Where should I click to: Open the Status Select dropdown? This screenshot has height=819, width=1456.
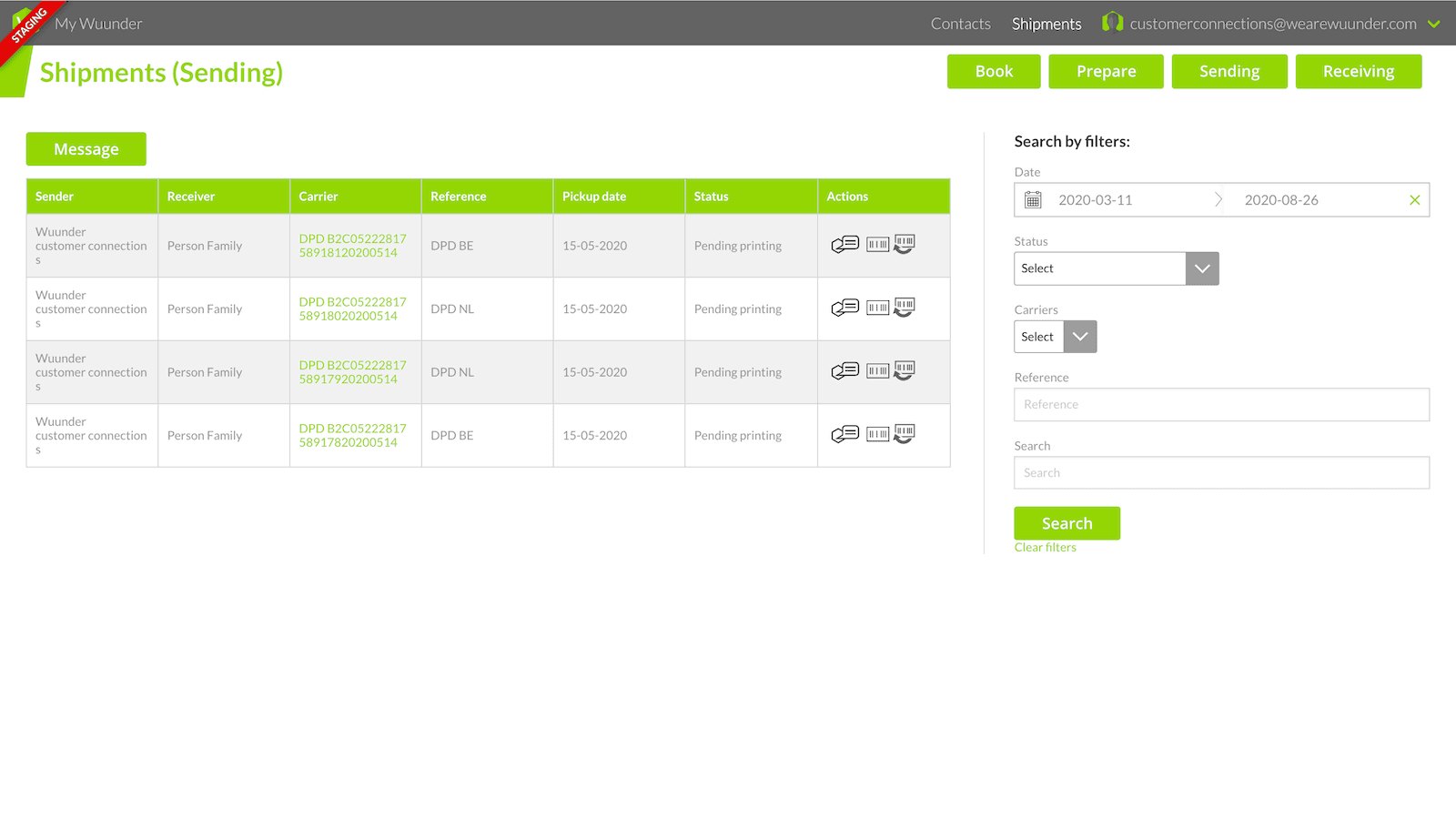(1202, 268)
